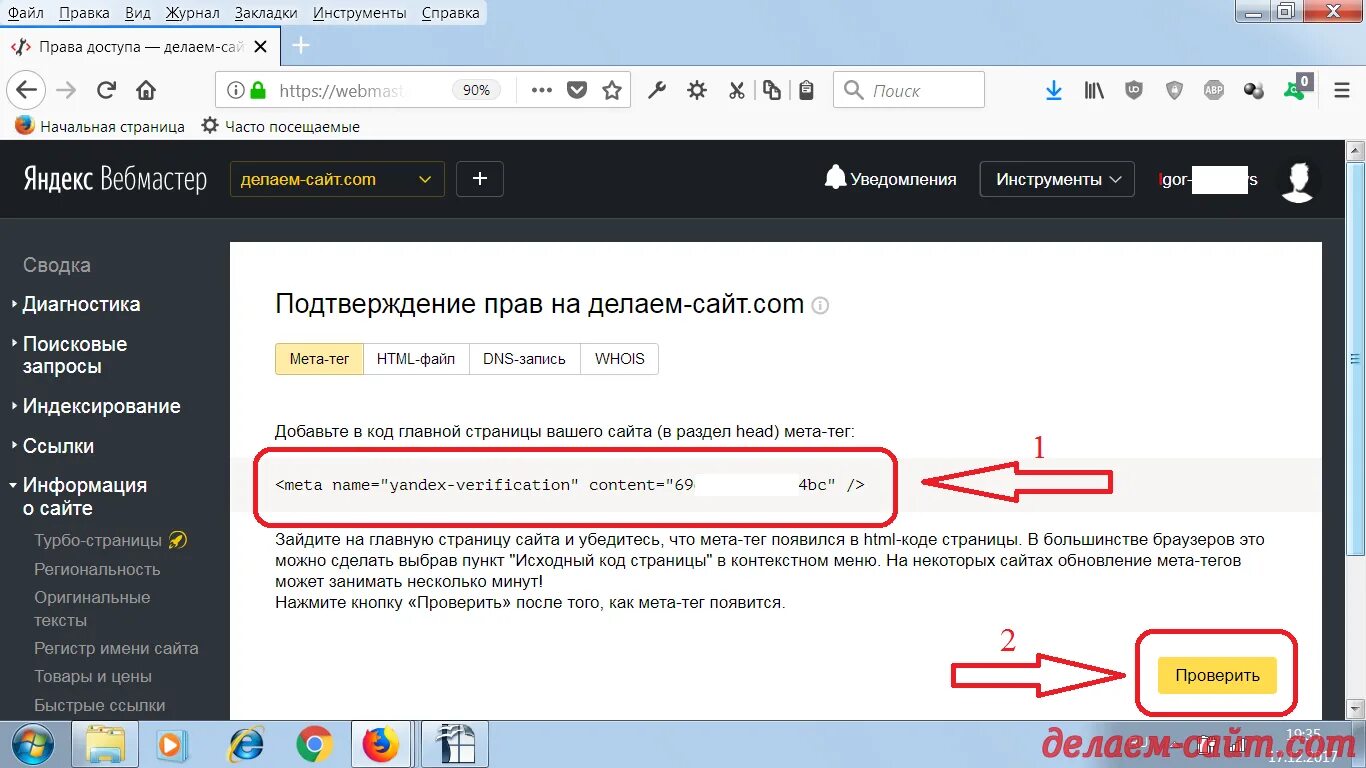Click into the Поиск search field
This screenshot has height=768, width=1366.
(909, 90)
